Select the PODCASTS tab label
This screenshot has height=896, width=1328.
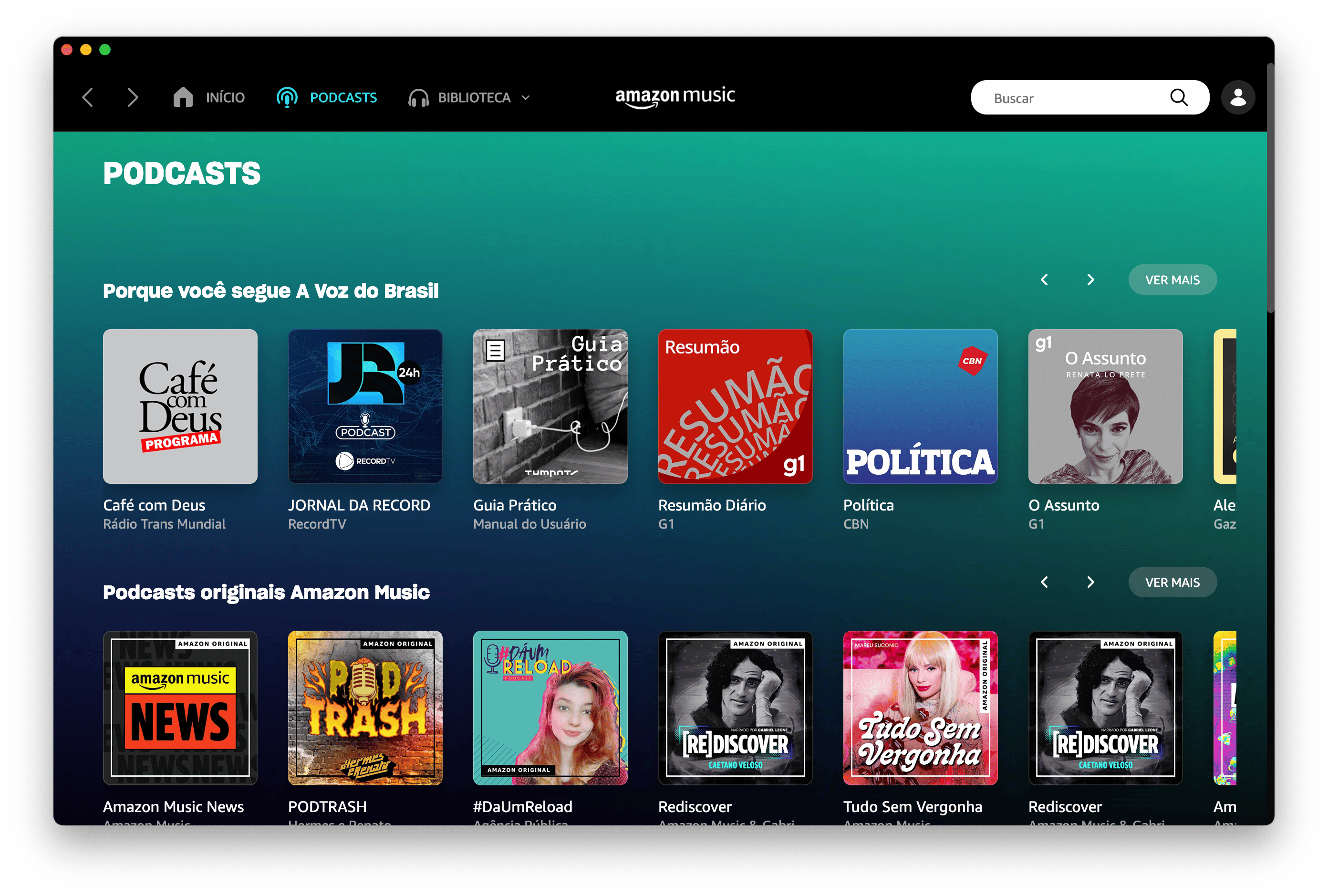[343, 98]
